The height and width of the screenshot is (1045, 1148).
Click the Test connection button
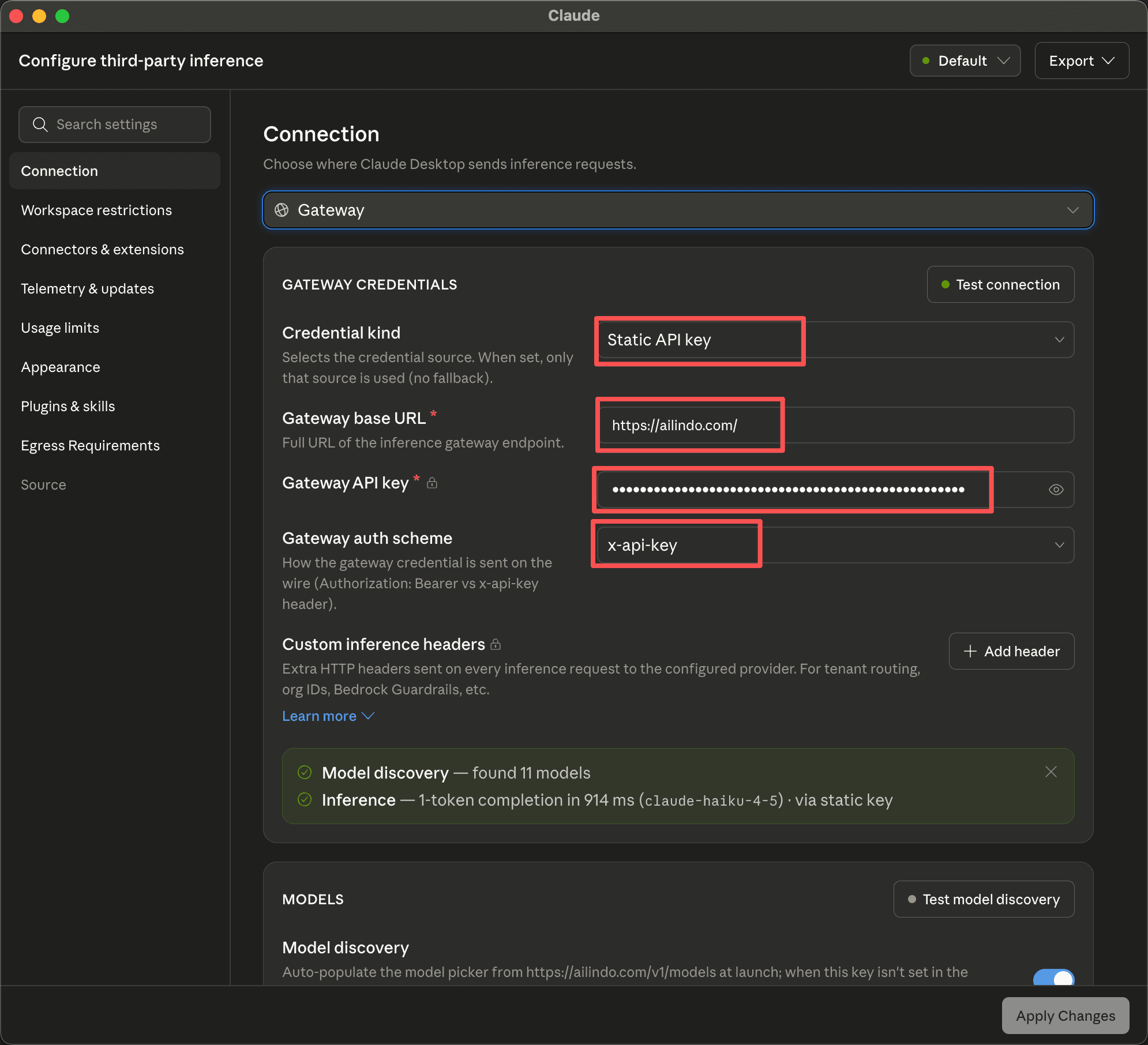click(x=1000, y=284)
